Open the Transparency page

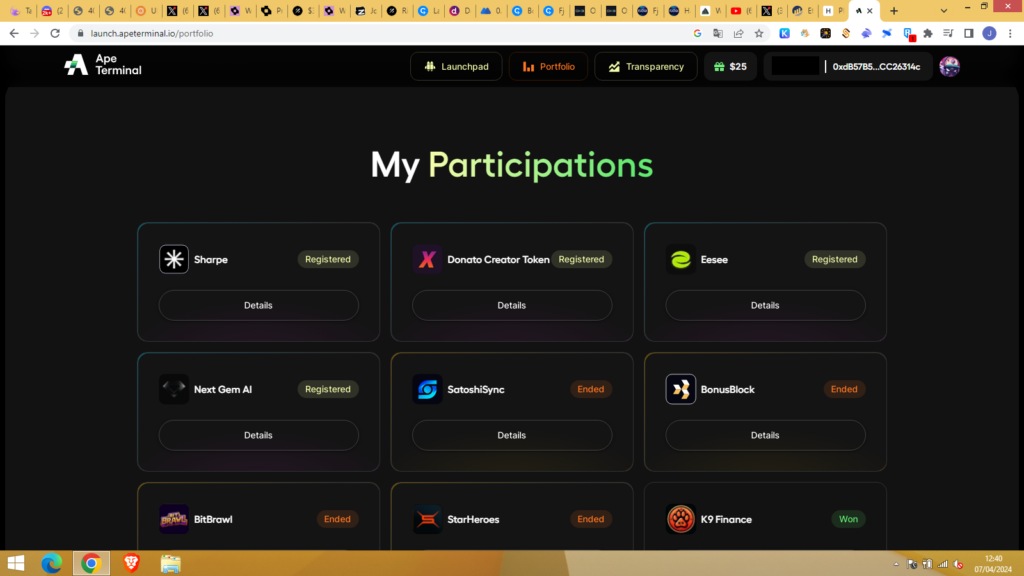coord(646,67)
